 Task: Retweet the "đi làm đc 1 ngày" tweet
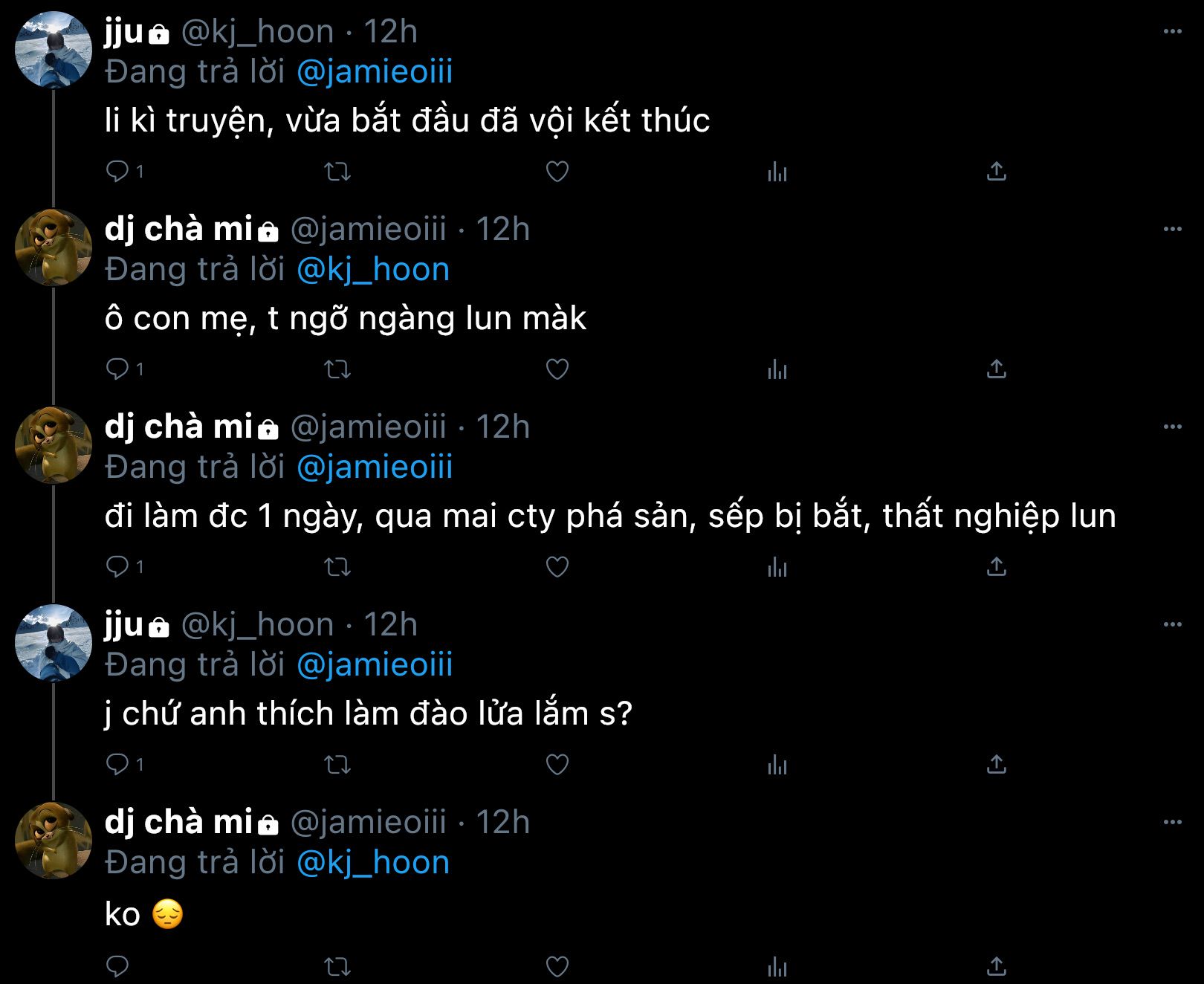coord(338,567)
